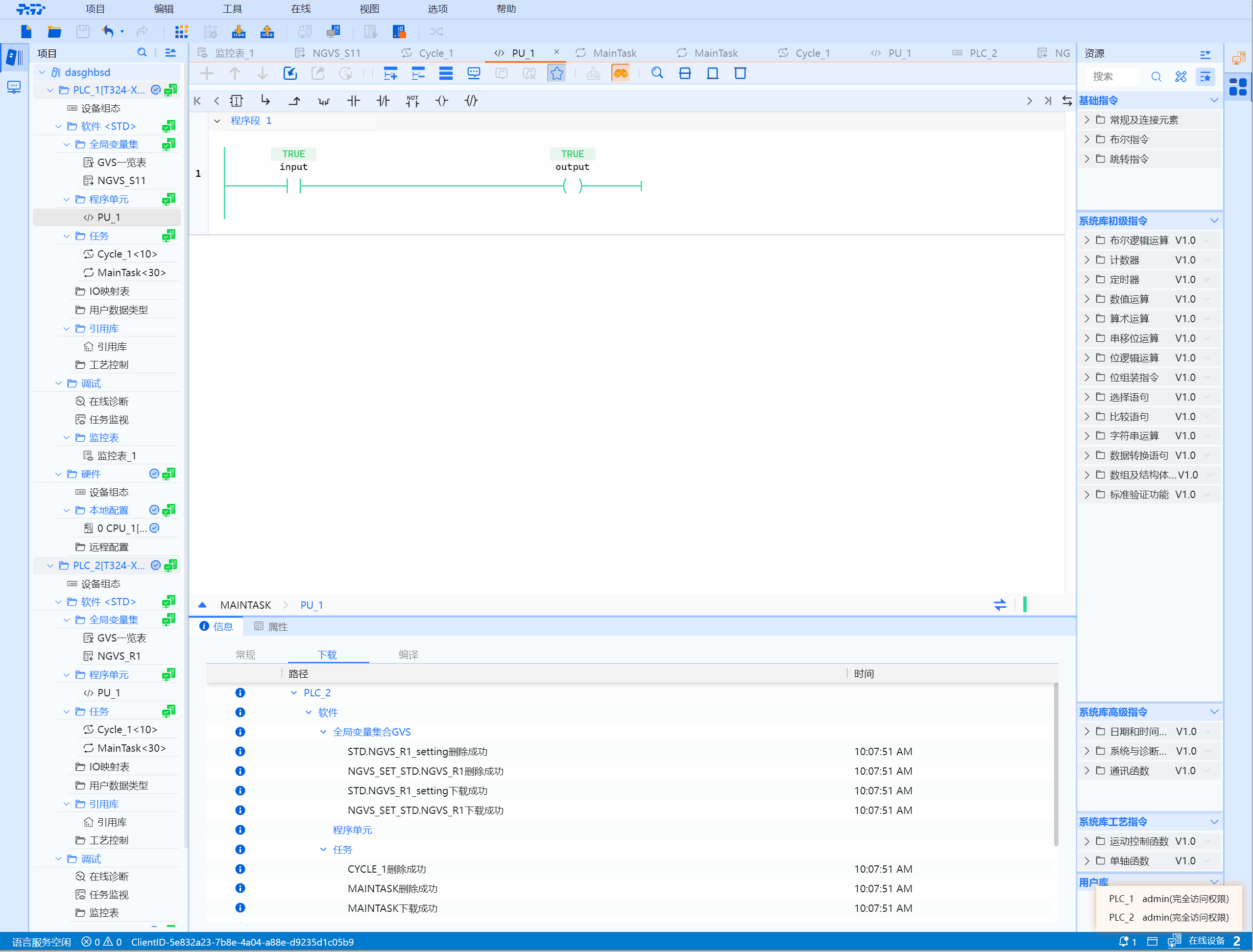Click the undo arrow icon
The image size is (1253, 952).
(108, 32)
